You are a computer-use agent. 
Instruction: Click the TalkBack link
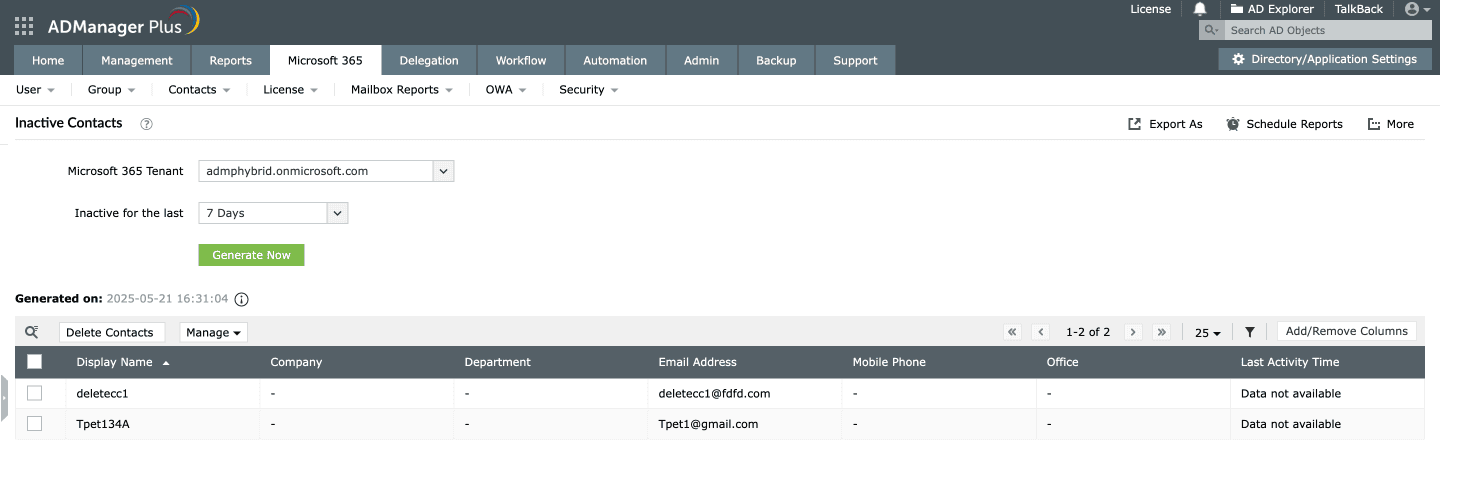coord(1359,9)
